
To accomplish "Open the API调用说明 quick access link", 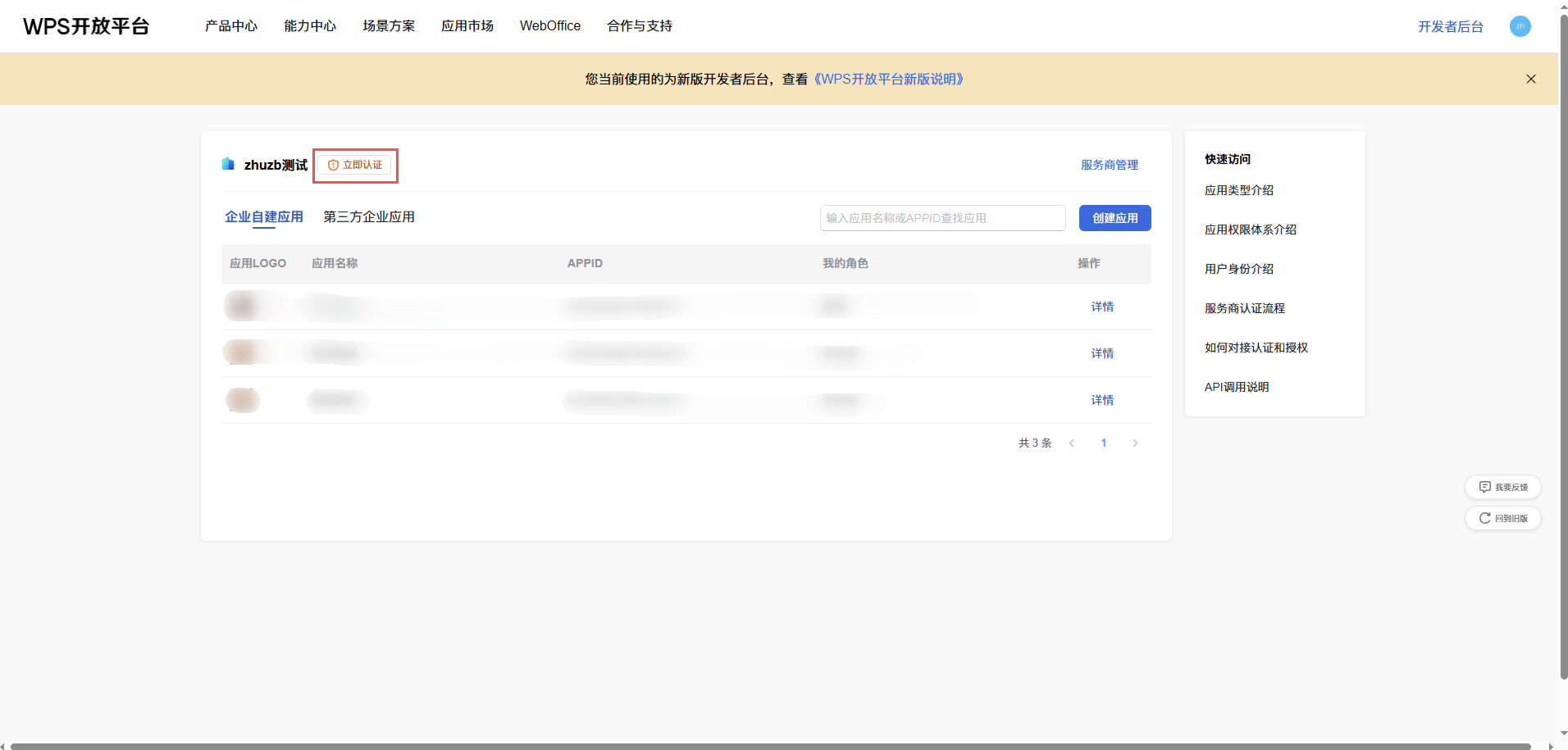I will click(1236, 386).
